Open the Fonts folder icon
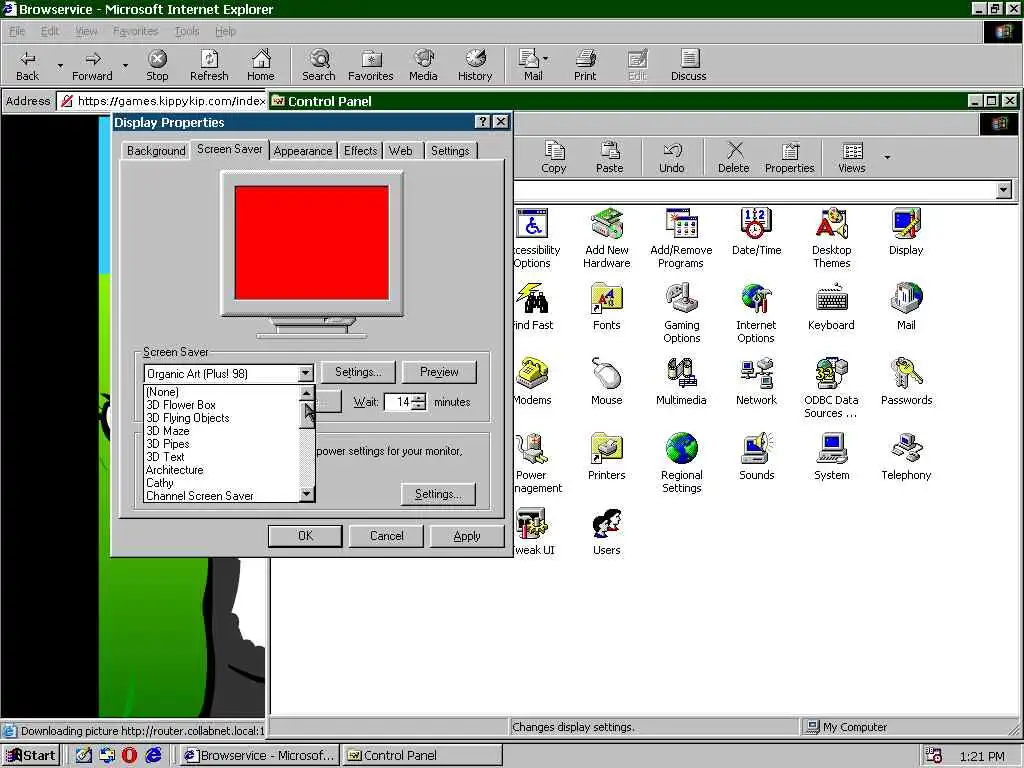The width and height of the screenshot is (1024, 768). (607, 307)
